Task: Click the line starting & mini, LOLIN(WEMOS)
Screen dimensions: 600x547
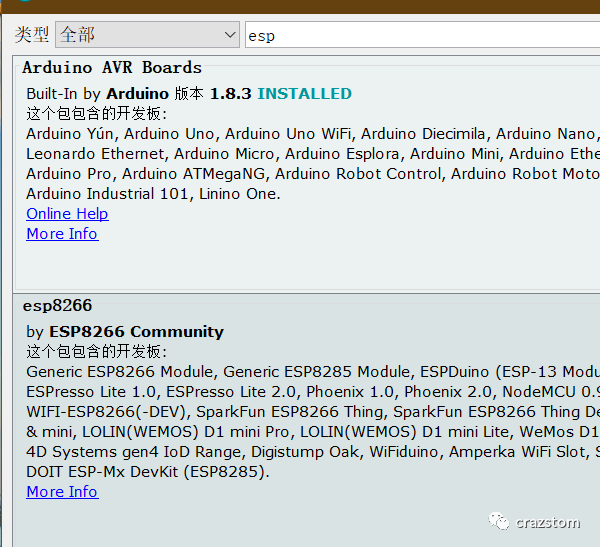Action: coord(313,432)
